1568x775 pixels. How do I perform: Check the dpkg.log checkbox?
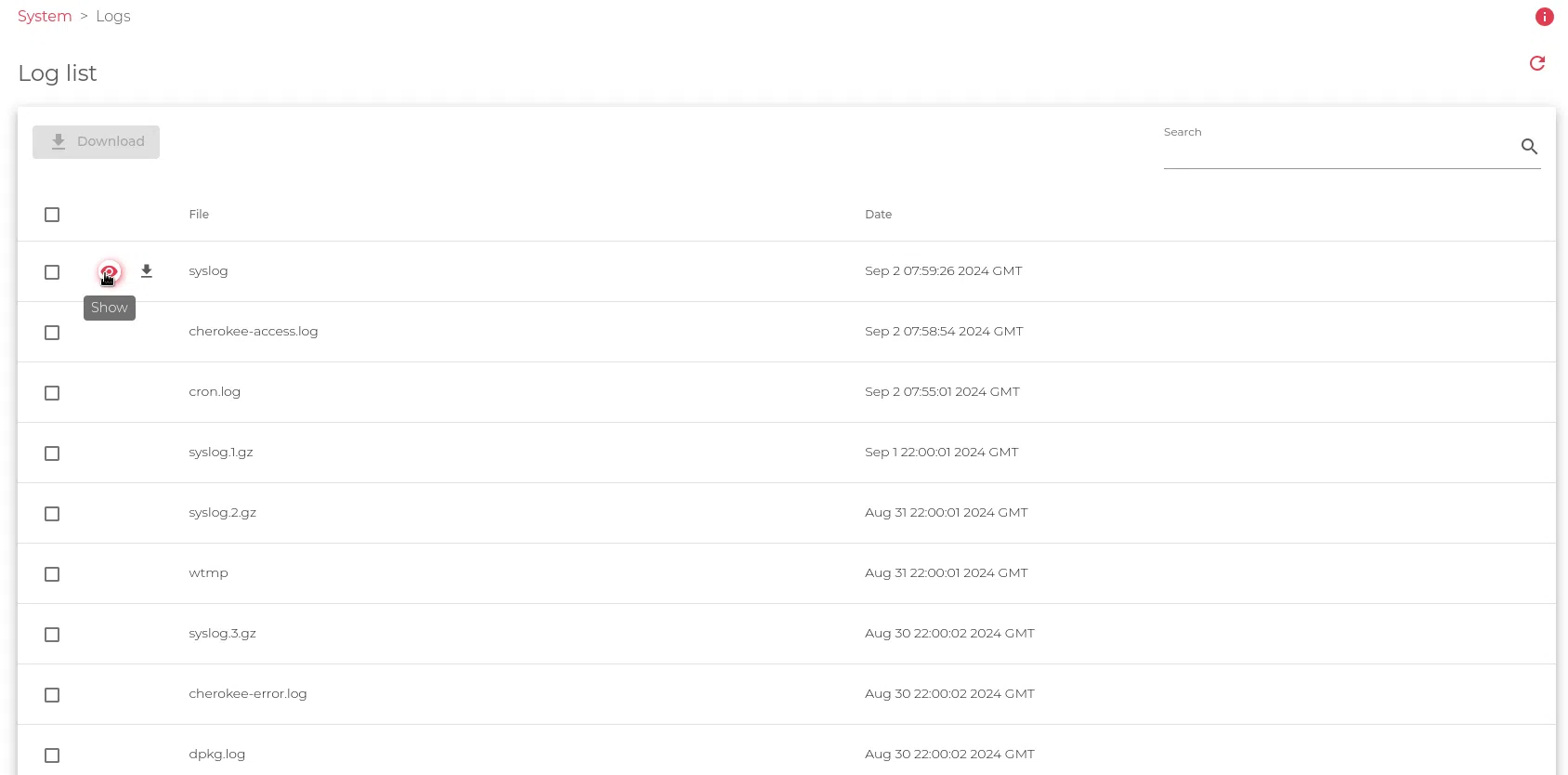coord(52,755)
